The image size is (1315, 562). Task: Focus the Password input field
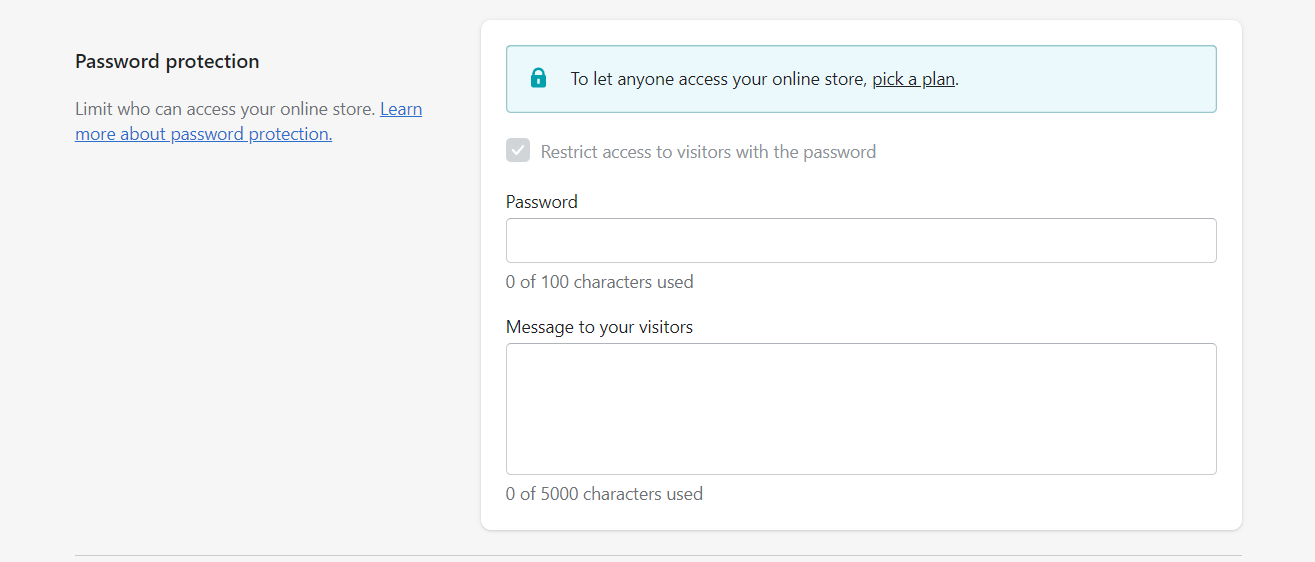point(861,240)
